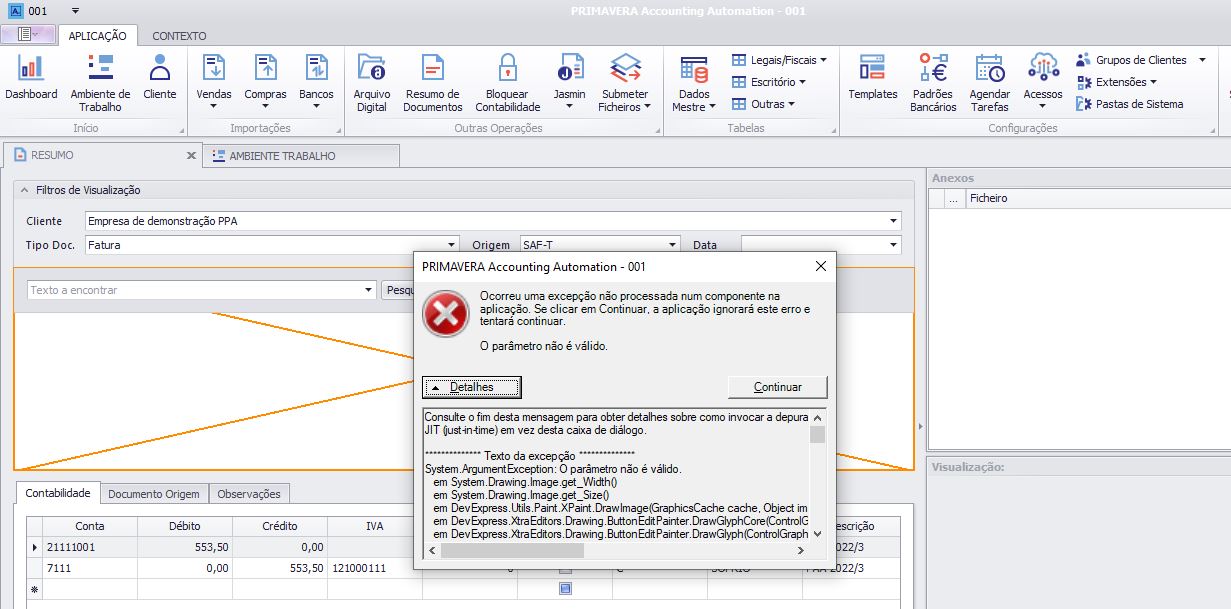Select the IVA cell 121000111
The image size is (1231, 609).
pyautogui.click(x=375, y=568)
